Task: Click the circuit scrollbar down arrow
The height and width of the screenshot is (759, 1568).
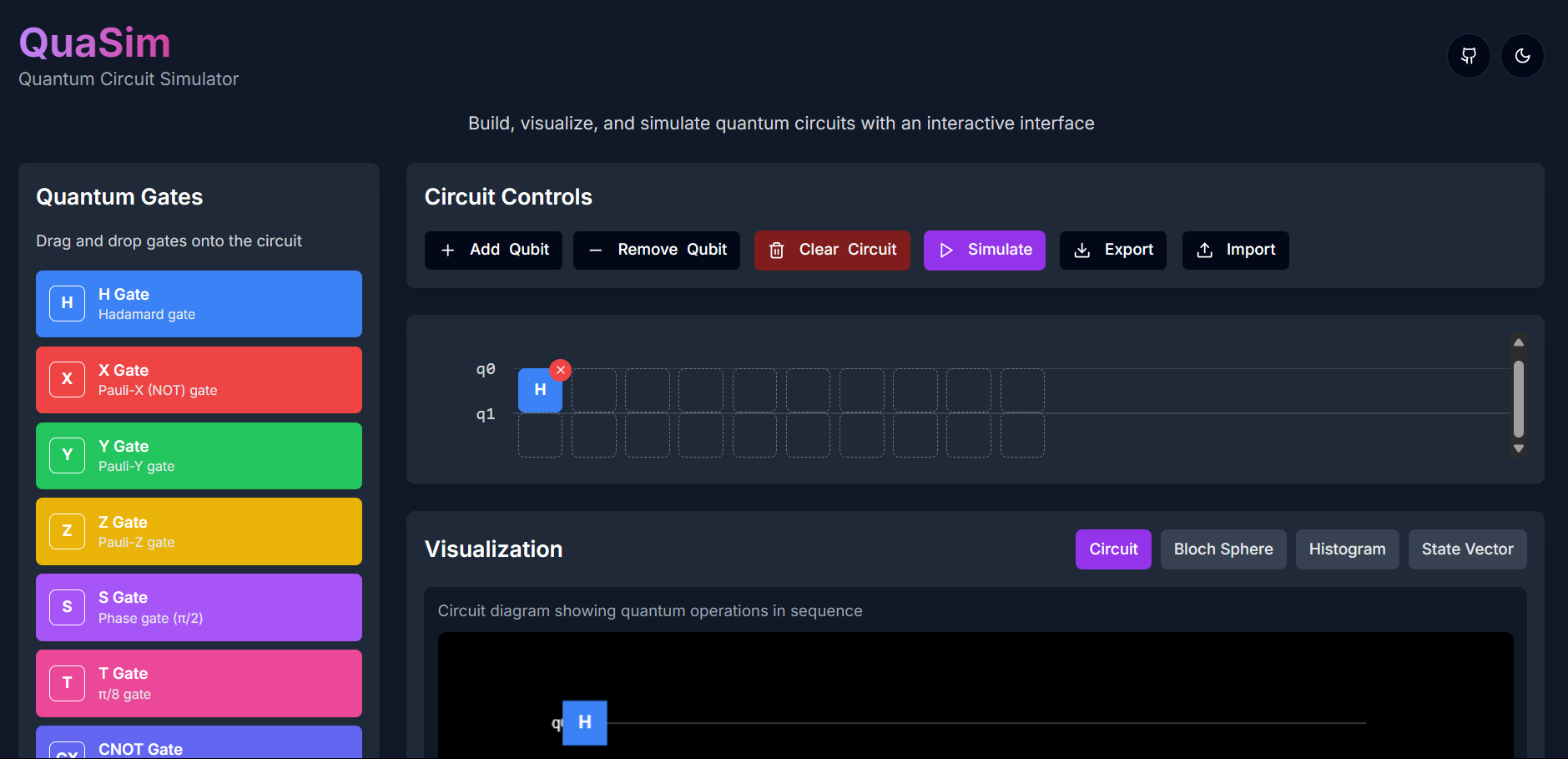Action: [x=1519, y=449]
